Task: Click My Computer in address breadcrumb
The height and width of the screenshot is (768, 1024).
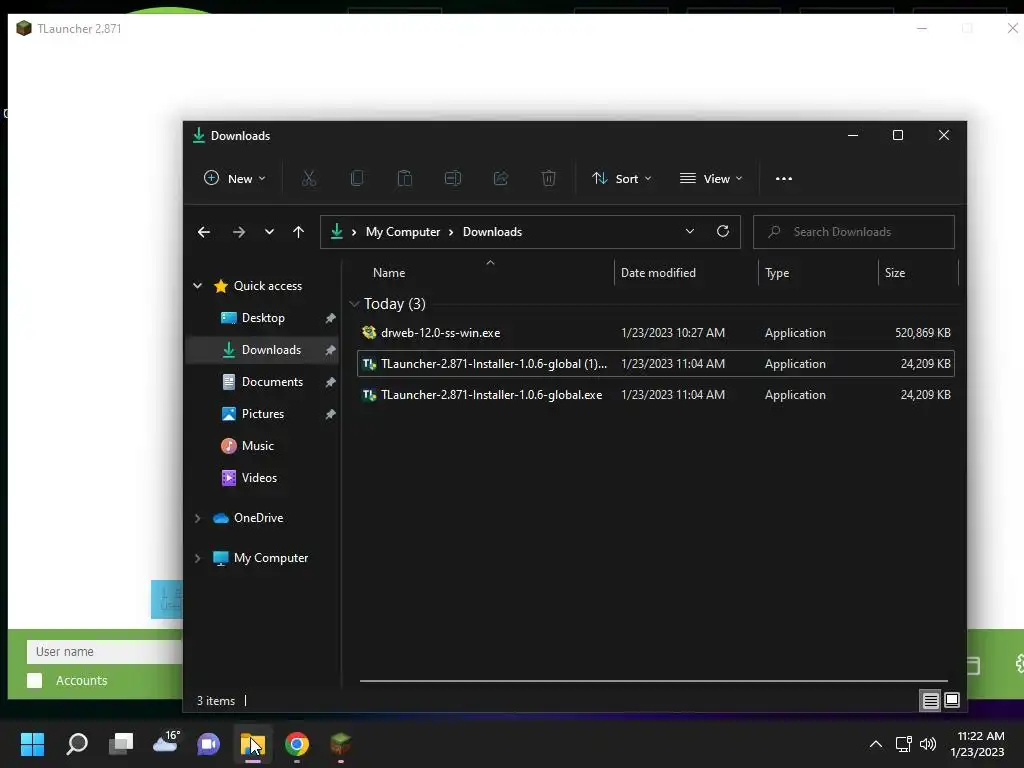Action: coord(403,232)
